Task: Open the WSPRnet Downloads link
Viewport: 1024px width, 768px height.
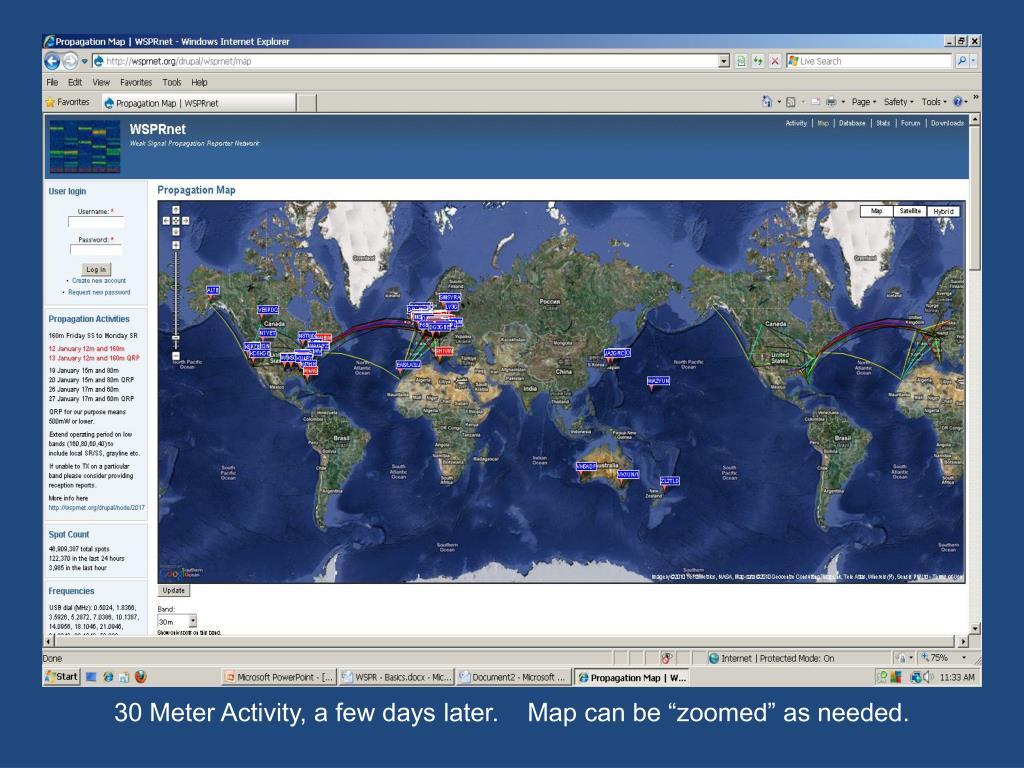Action: click(947, 123)
